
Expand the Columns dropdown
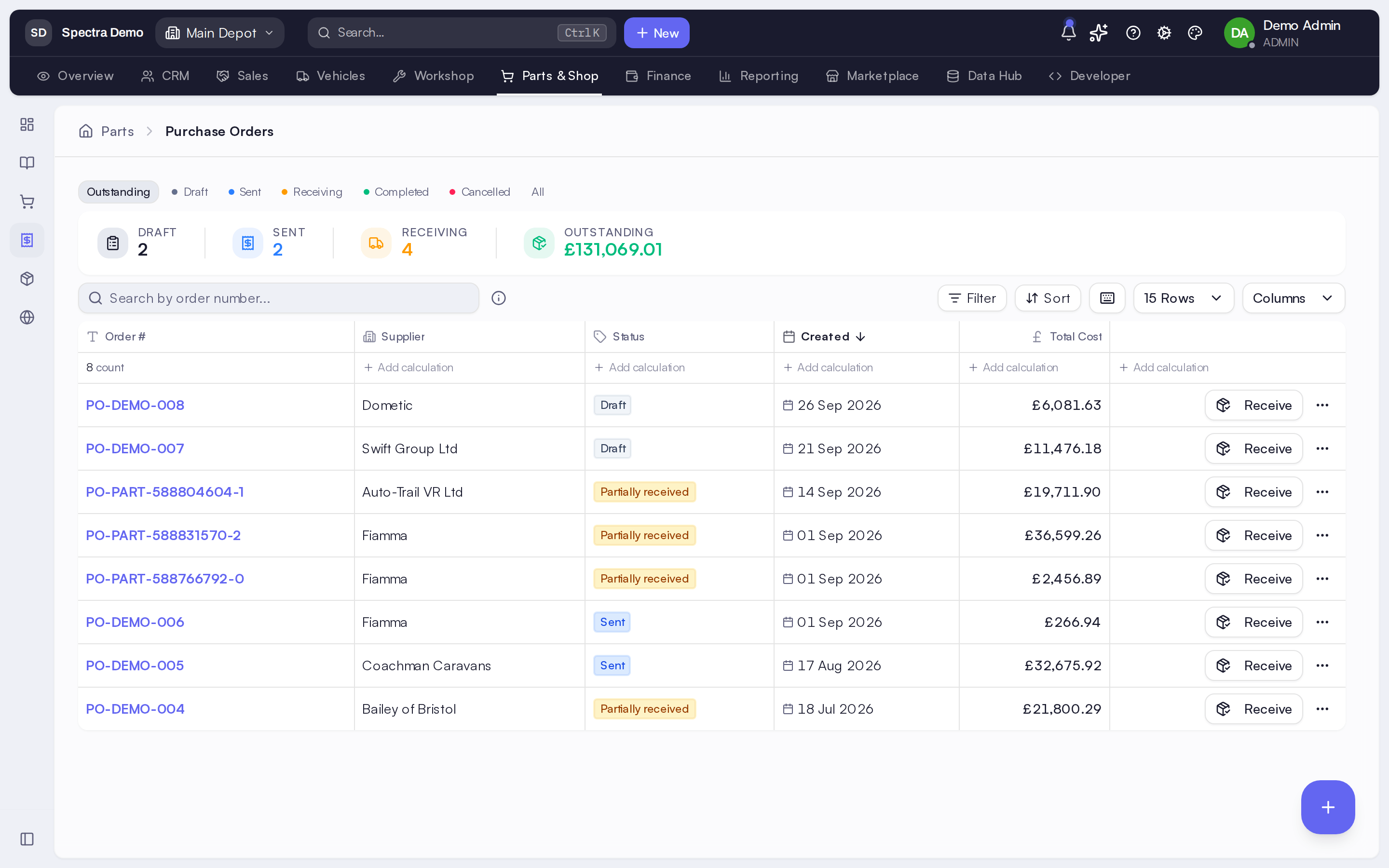pyautogui.click(x=1294, y=298)
